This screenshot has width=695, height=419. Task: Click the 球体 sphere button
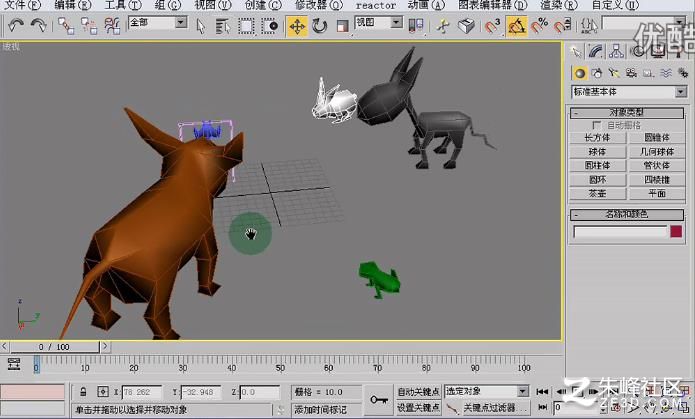coord(597,152)
